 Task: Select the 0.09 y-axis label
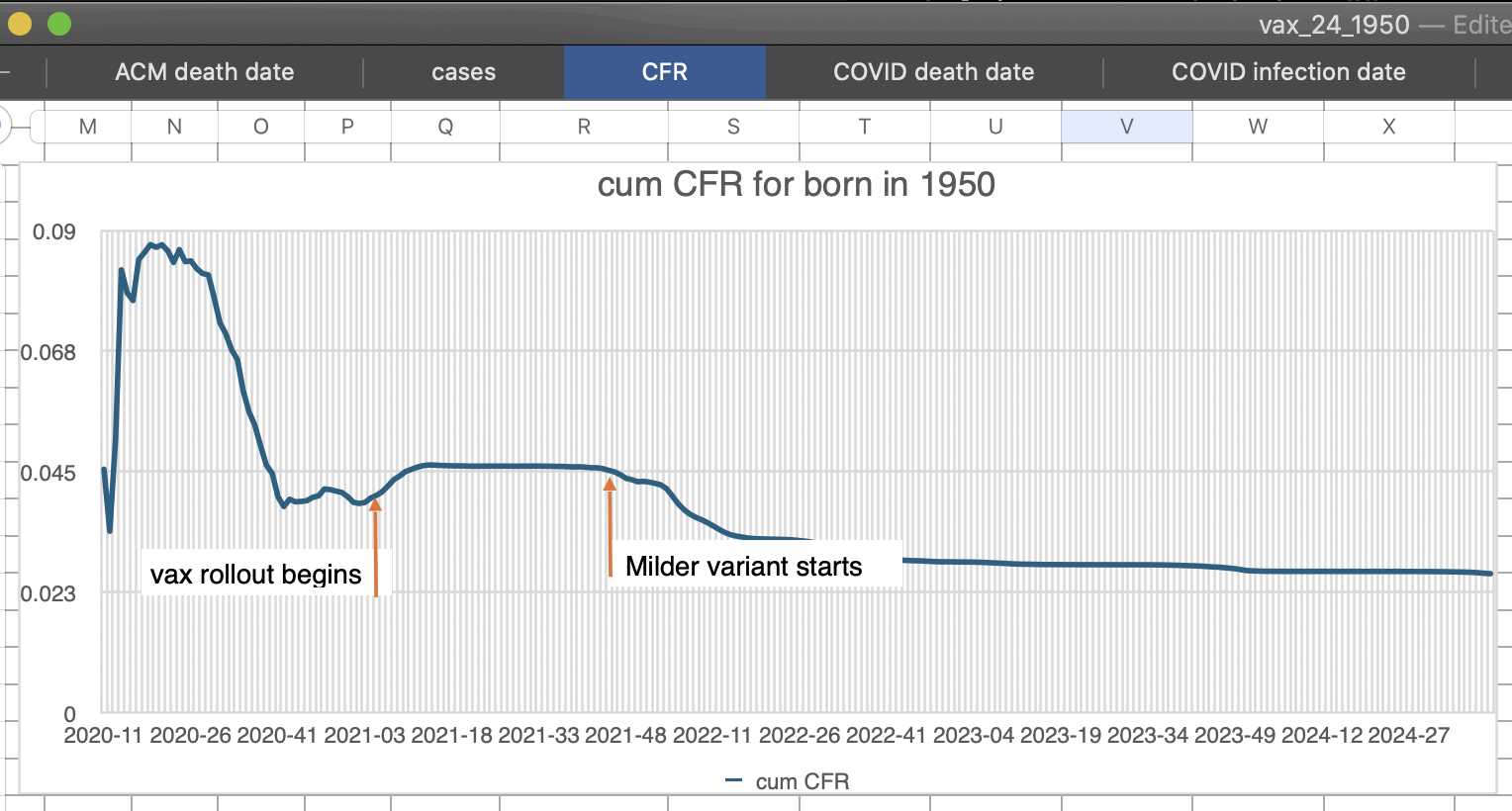click(x=53, y=232)
